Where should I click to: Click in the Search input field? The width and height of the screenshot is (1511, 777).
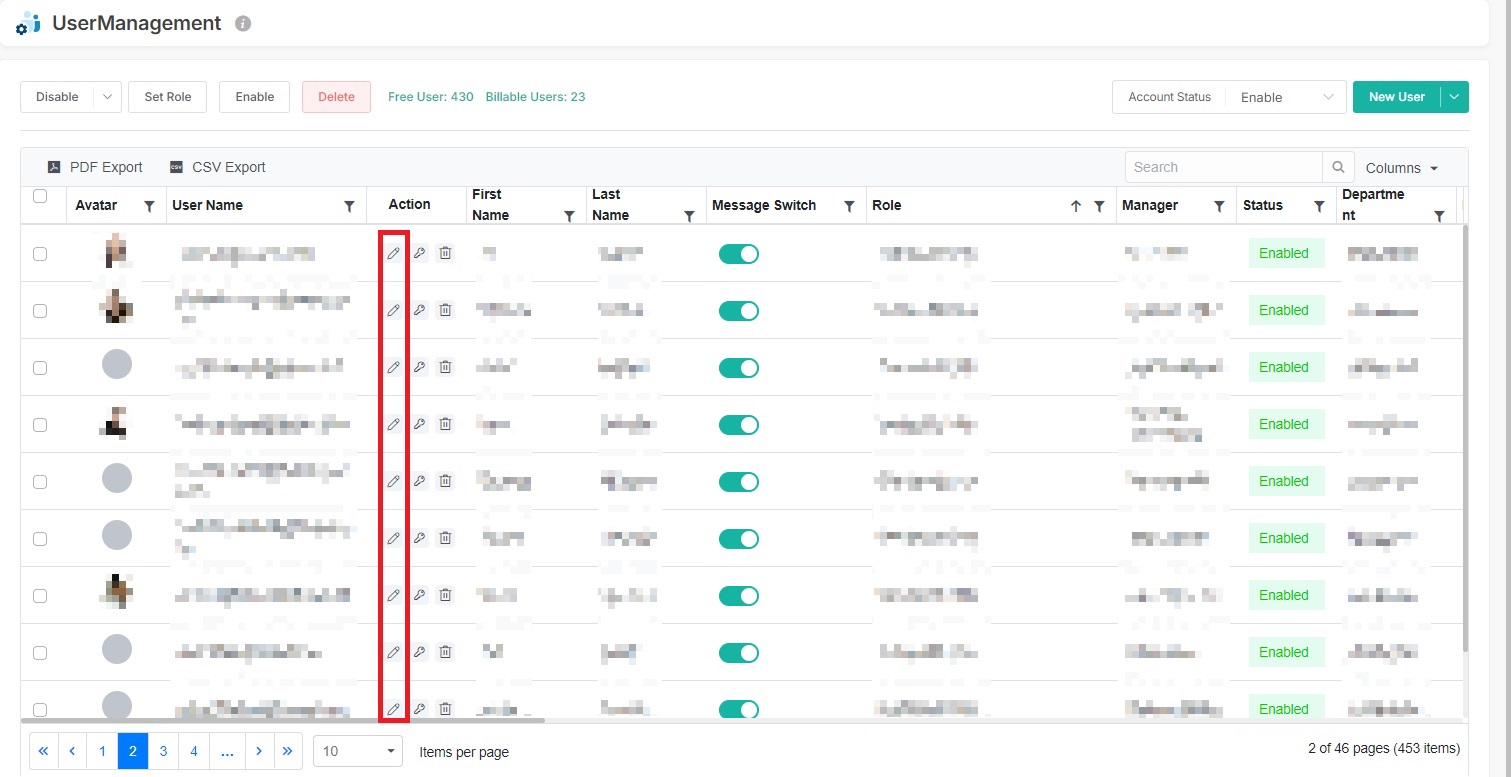1223,167
